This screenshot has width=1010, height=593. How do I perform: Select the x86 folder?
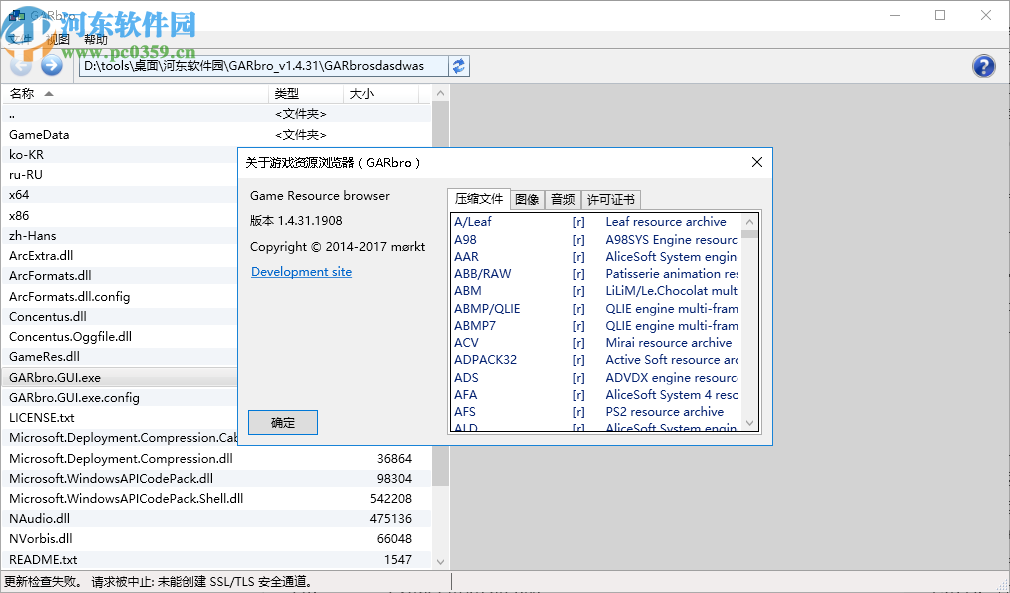[120, 215]
